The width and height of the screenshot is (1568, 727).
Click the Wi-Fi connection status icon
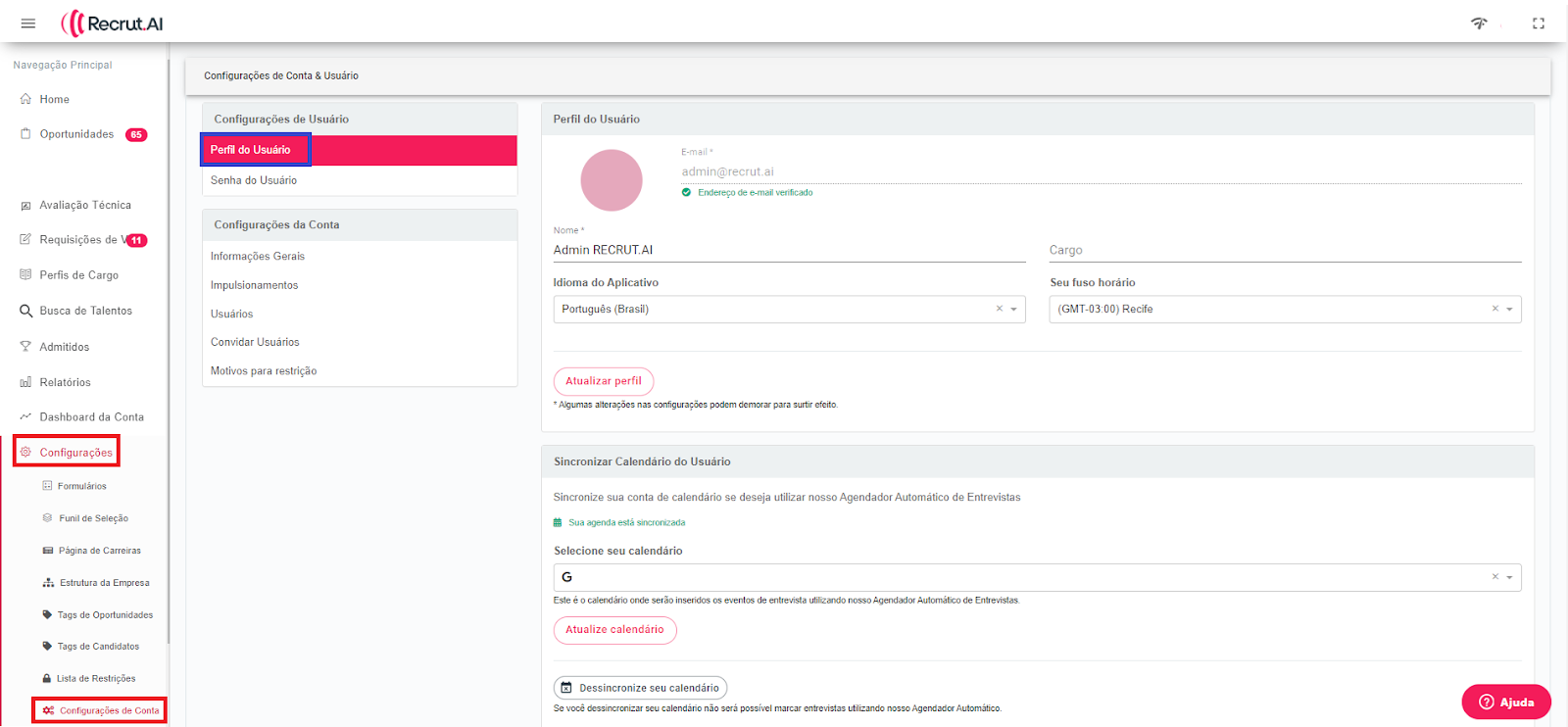1479,24
